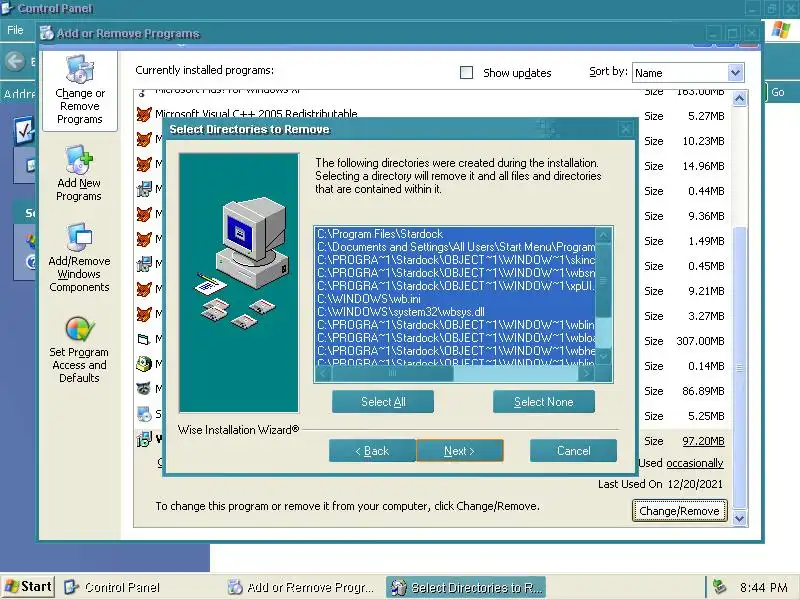Click the Last Used On 12/20/2021 text
This screenshot has width=800, height=600.
point(660,484)
